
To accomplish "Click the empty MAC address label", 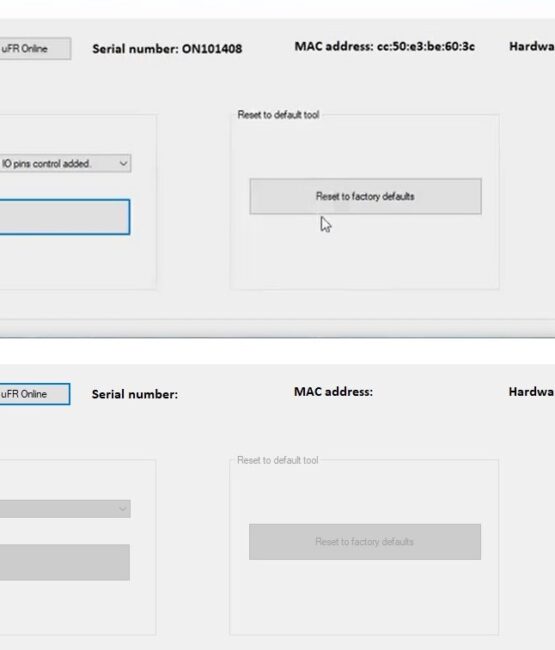I will point(333,392).
